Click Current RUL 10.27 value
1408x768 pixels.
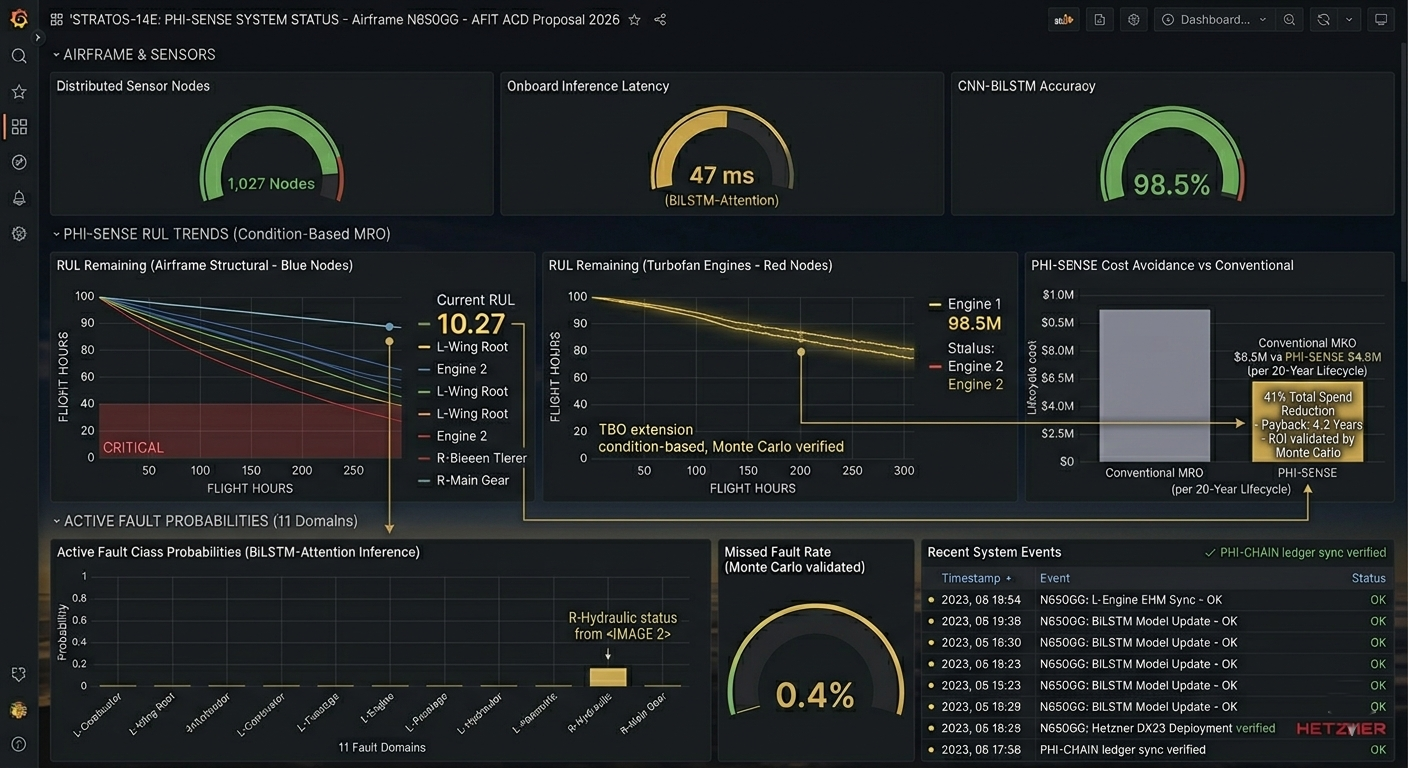pos(471,323)
